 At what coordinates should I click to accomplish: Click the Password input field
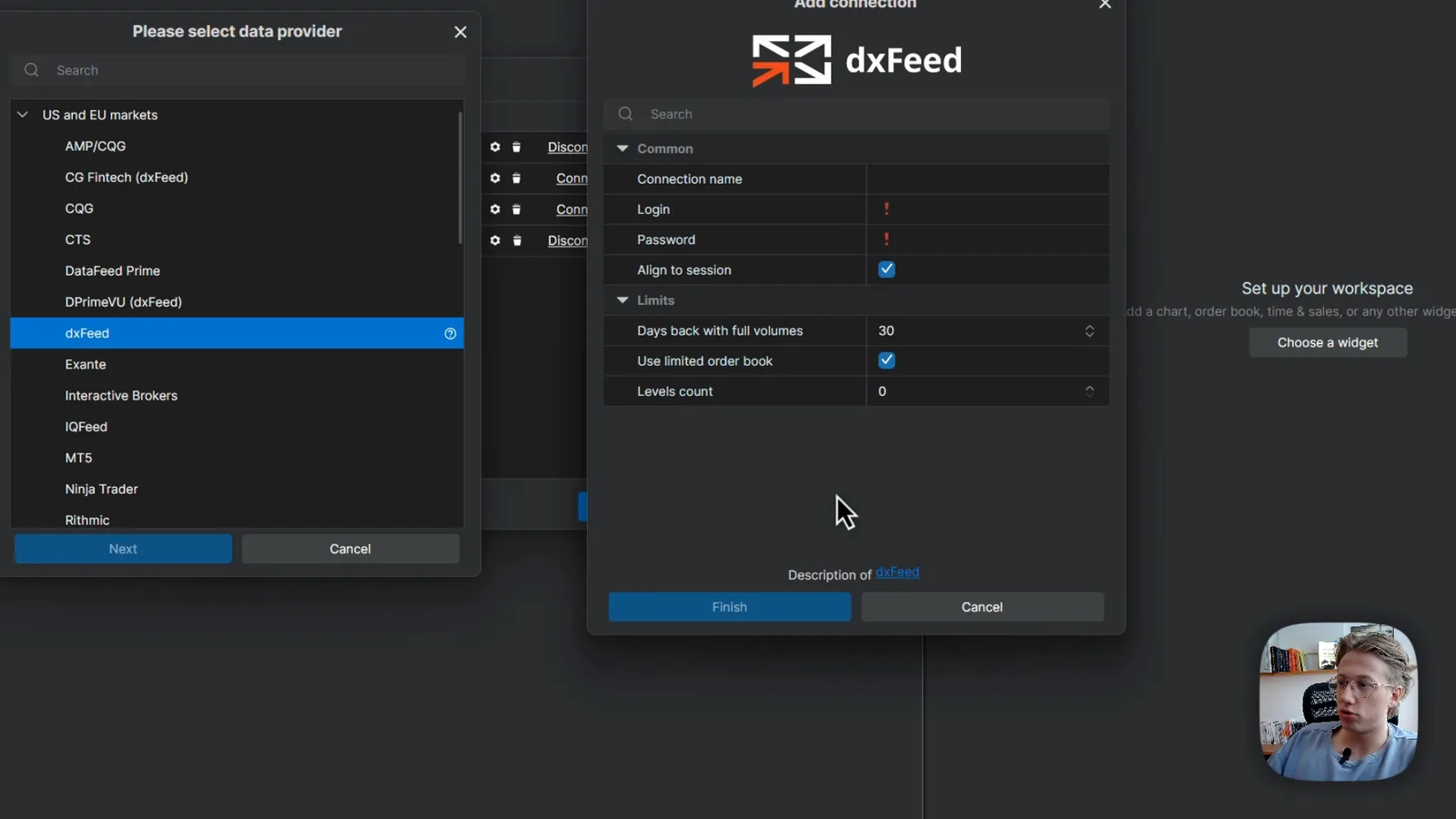(x=987, y=239)
